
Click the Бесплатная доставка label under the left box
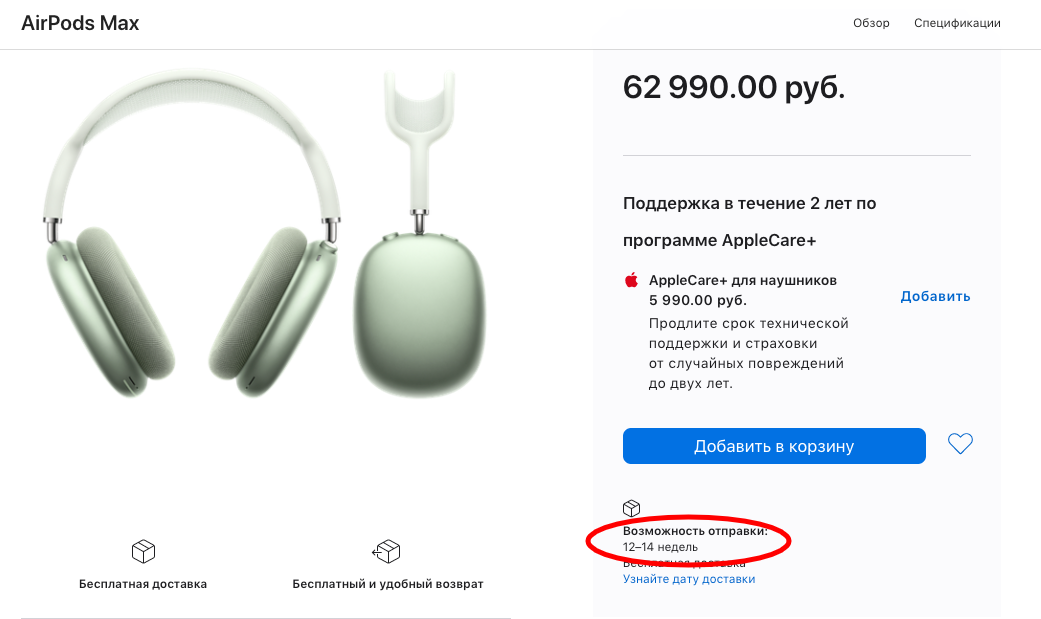143,584
